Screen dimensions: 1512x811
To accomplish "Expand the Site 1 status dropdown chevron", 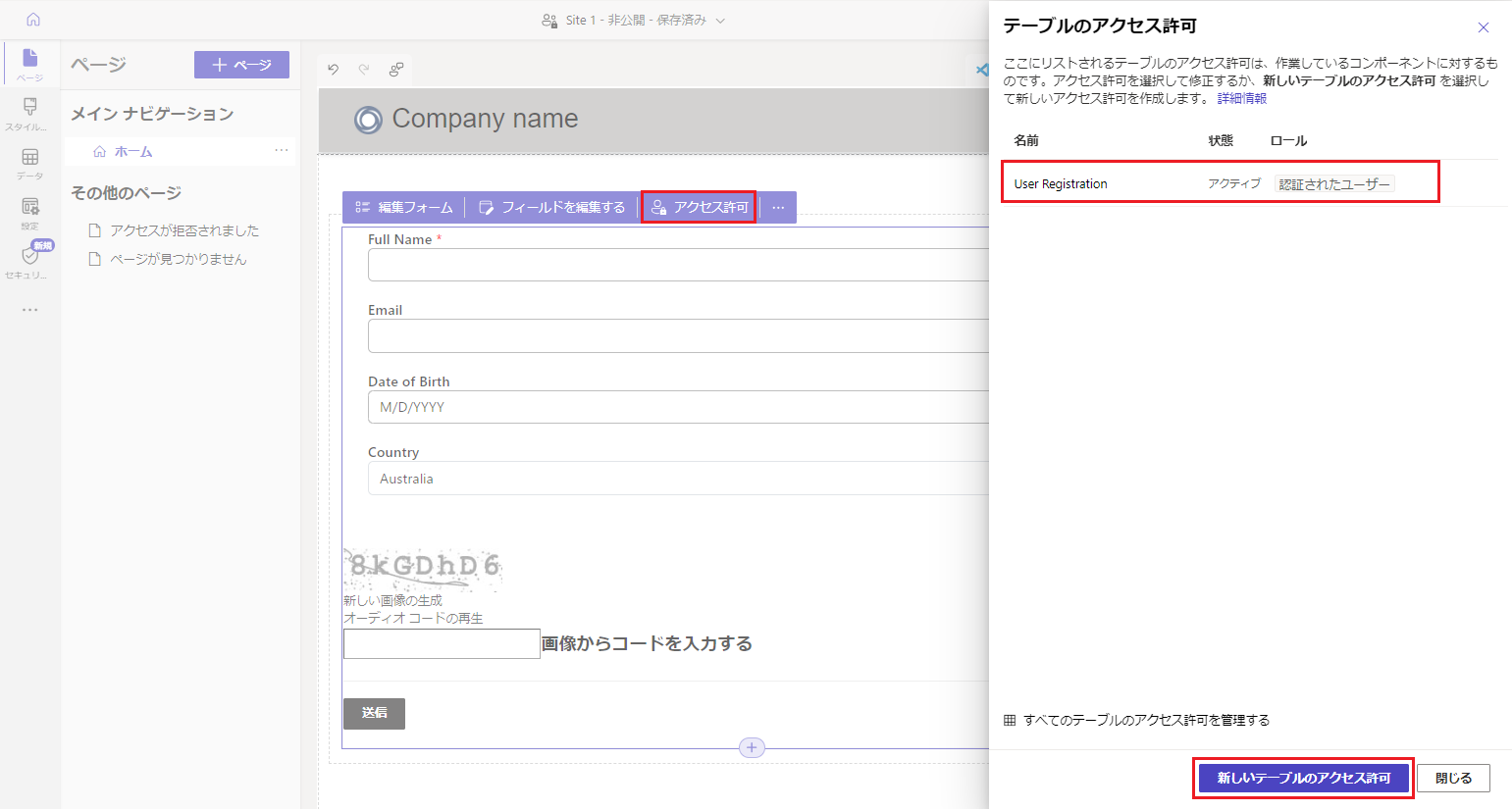I will click(720, 21).
